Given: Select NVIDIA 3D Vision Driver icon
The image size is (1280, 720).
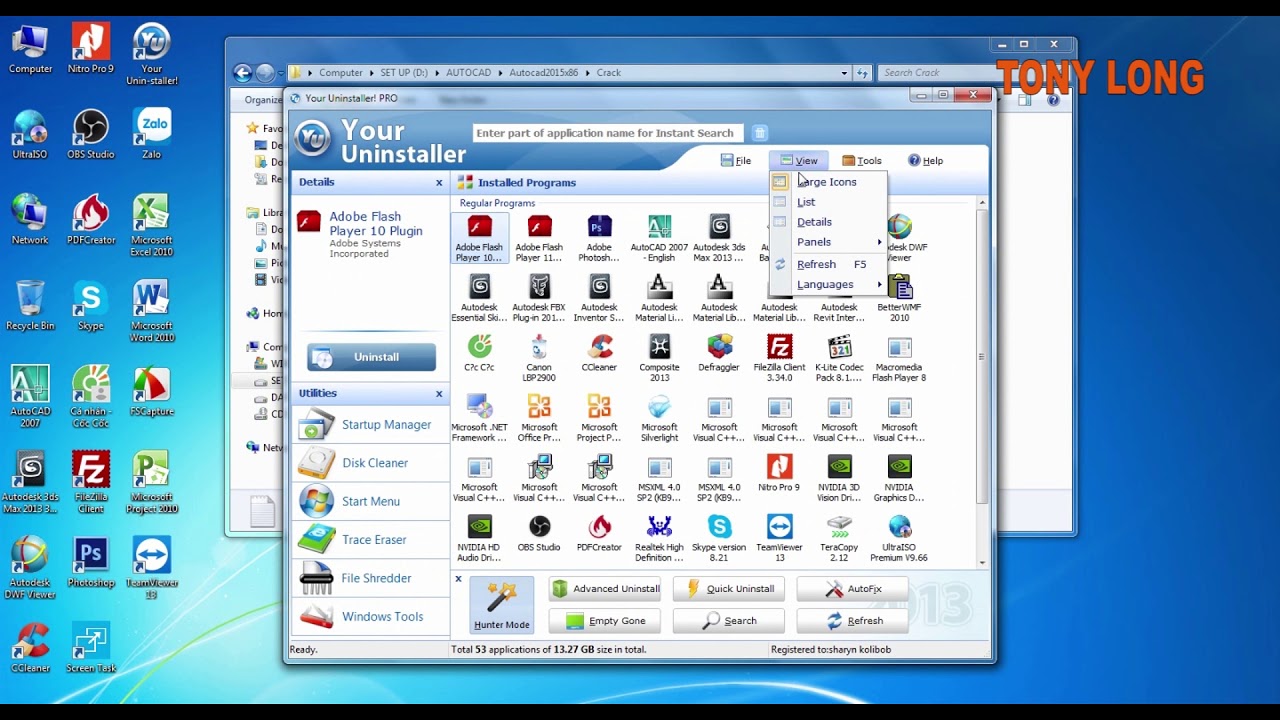Looking at the screenshot, I should (x=839, y=478).
